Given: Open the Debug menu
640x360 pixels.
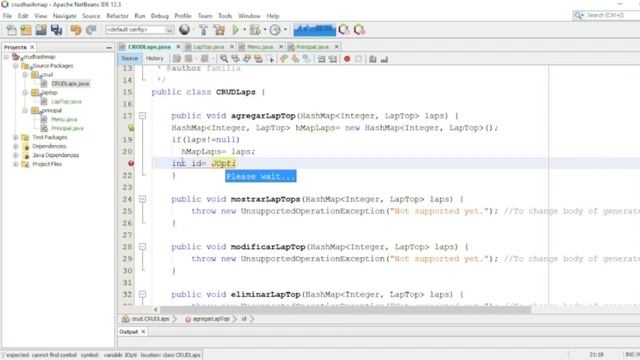Looking at the screenshot, I should tap(160, 16).
